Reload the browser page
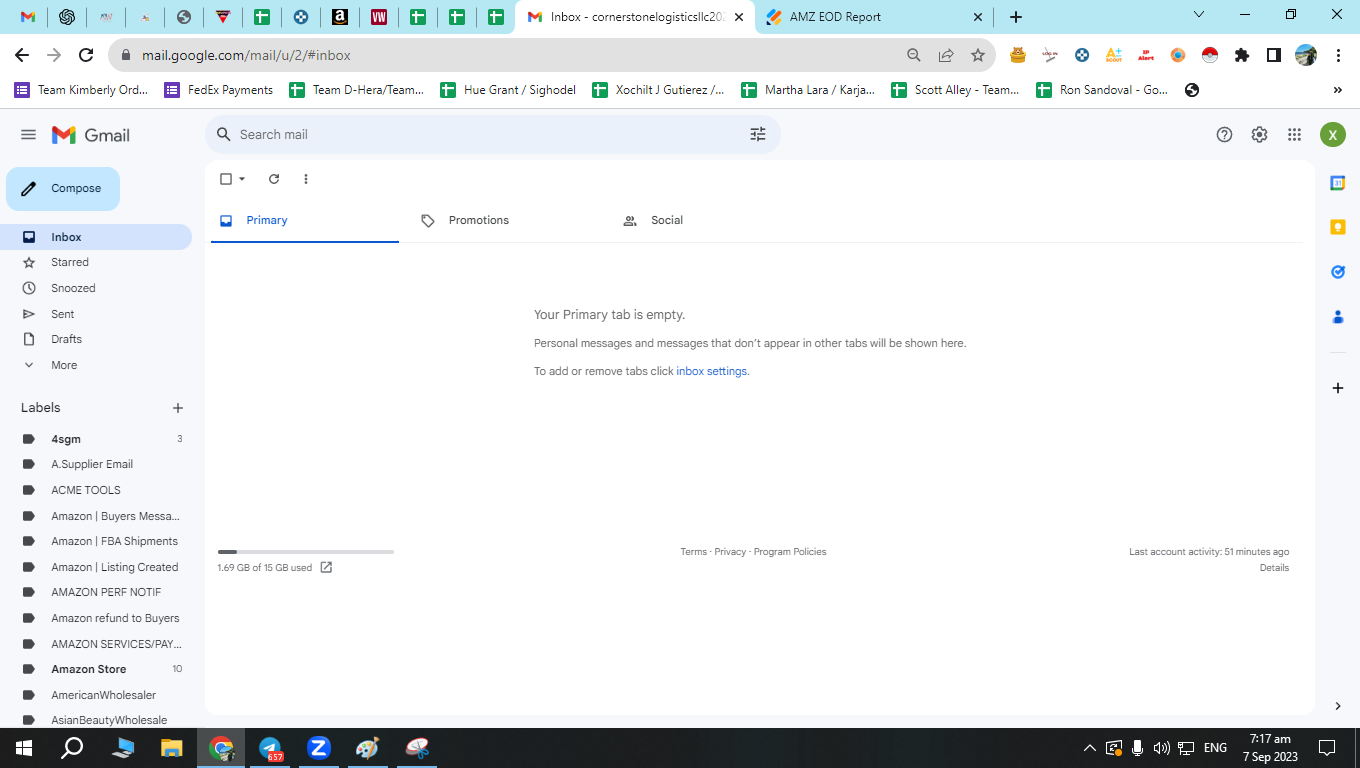This screenshot has height=768, width=1360. point(86,55)
